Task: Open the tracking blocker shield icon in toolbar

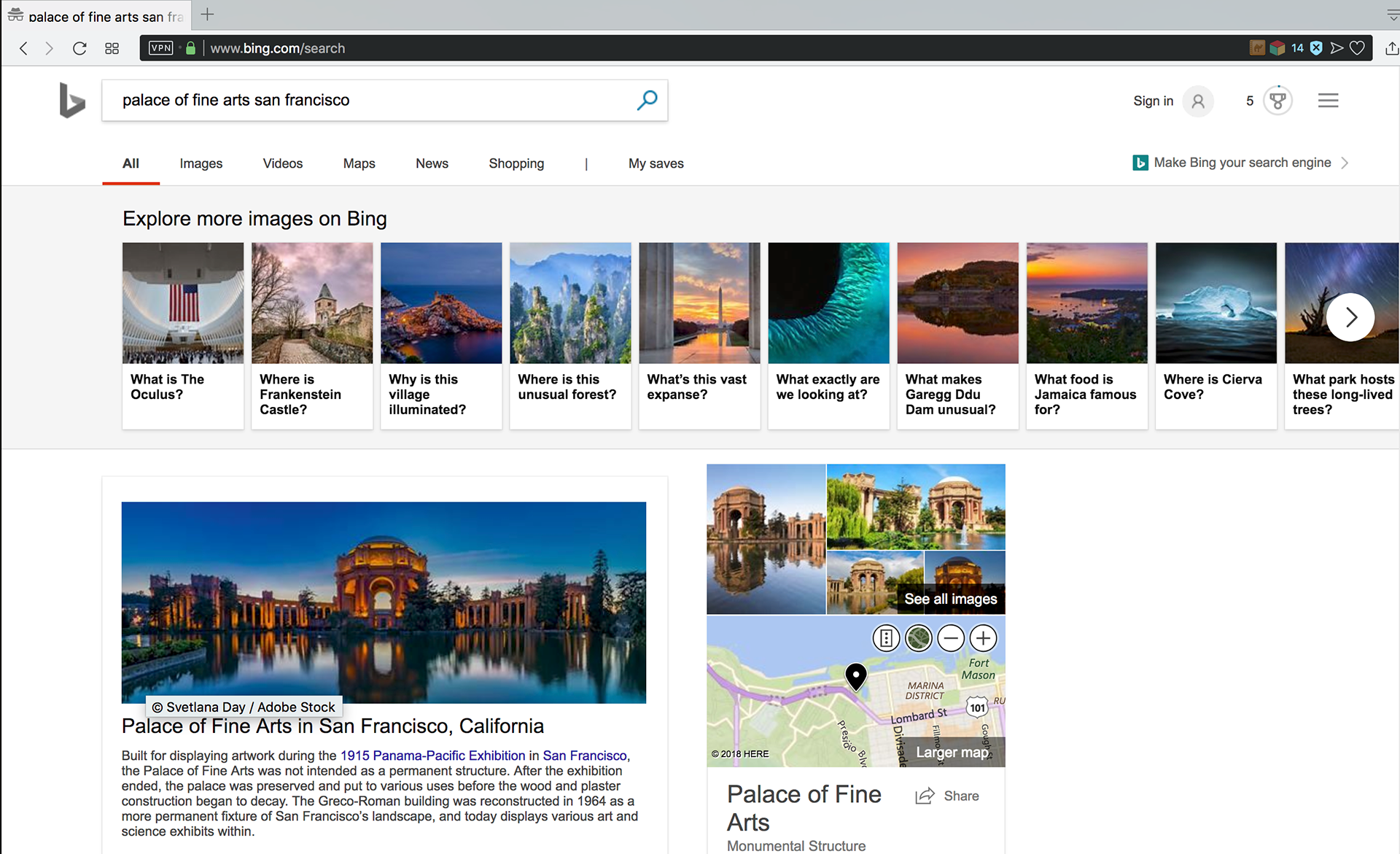Action: point(1316,47)
